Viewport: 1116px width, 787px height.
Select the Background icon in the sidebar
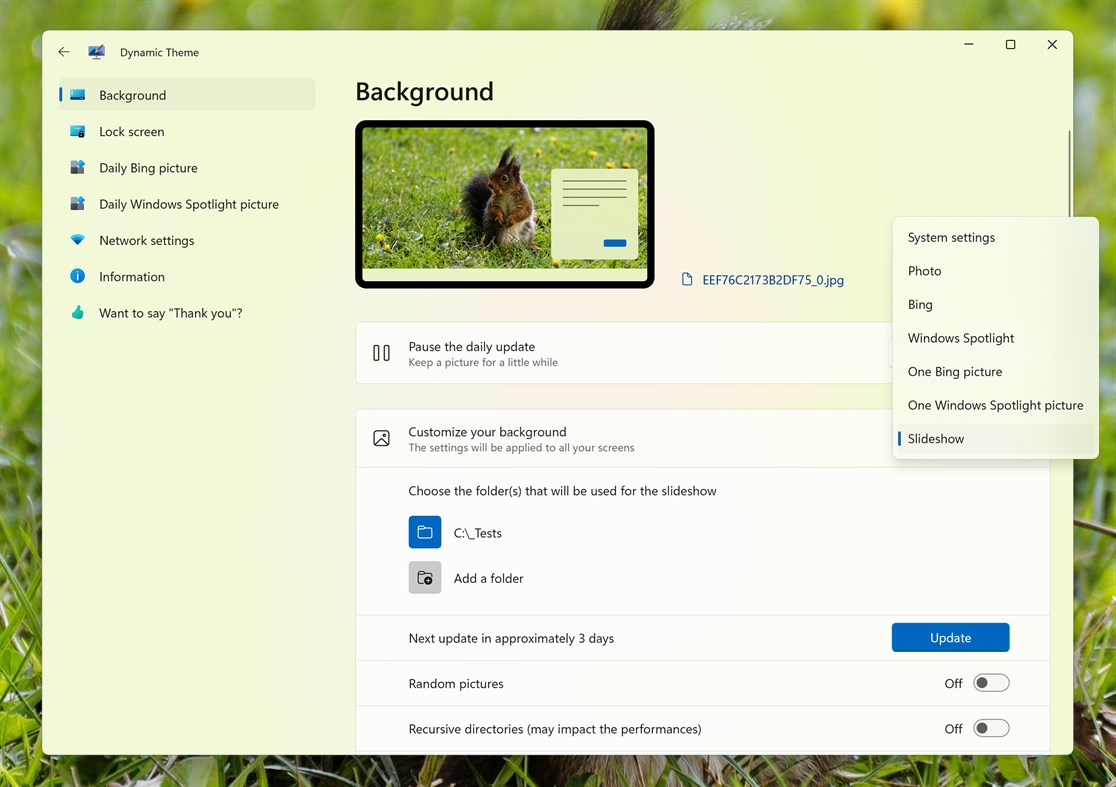(78, 94)
